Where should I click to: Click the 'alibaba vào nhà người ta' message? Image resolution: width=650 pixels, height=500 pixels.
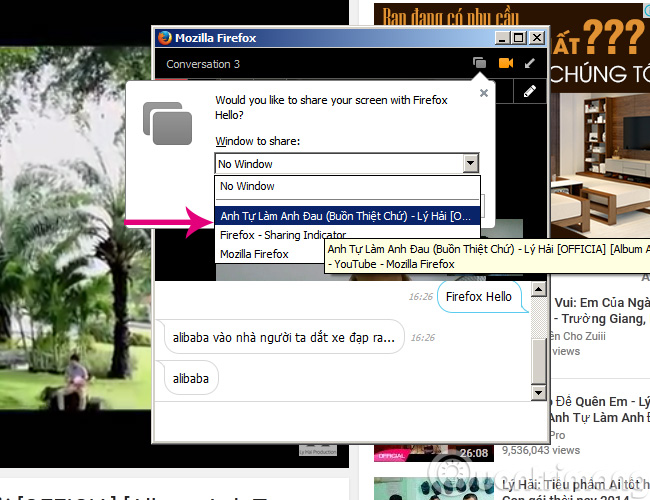click(283, 337)
